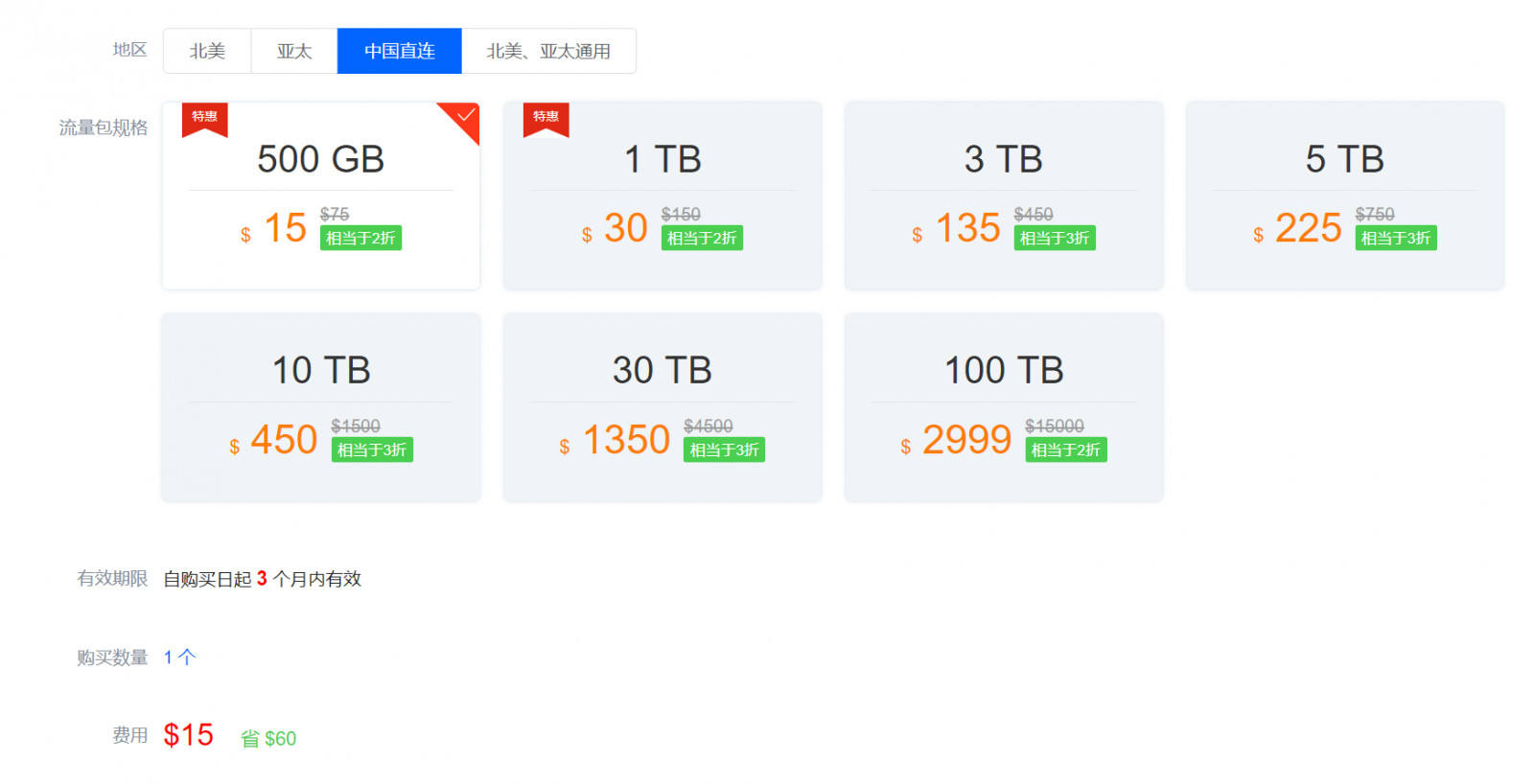Choose the 1 TB package option
The width and height of the screenshot is (1534, 784).
(x=662, y=159)
